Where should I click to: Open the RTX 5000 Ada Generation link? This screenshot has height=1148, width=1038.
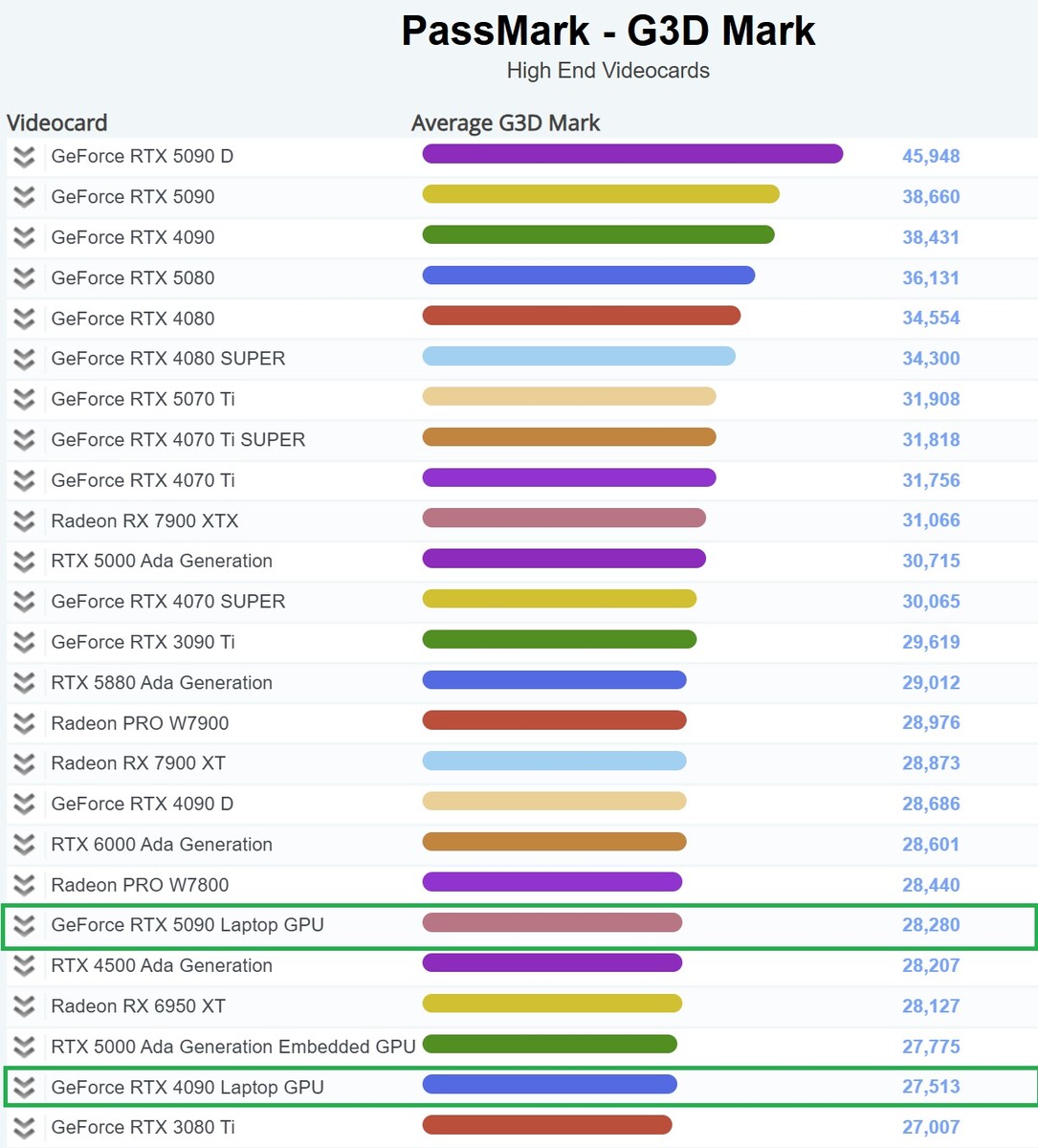(x=162, y=561)
